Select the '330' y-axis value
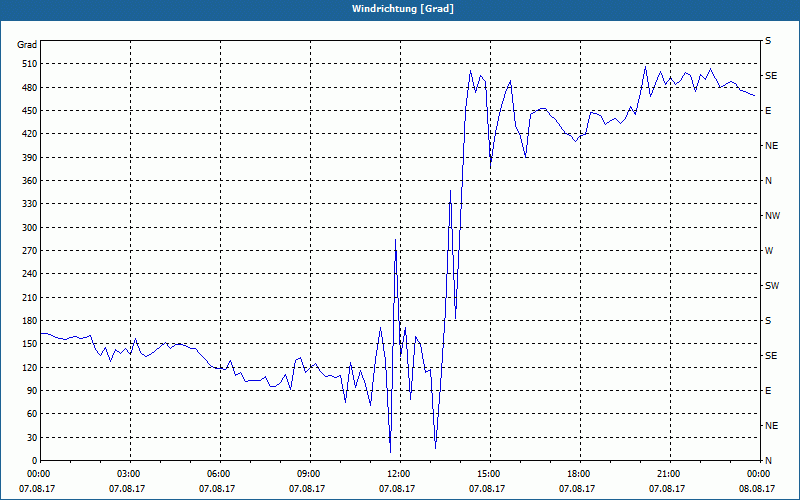 click(29, 204)
